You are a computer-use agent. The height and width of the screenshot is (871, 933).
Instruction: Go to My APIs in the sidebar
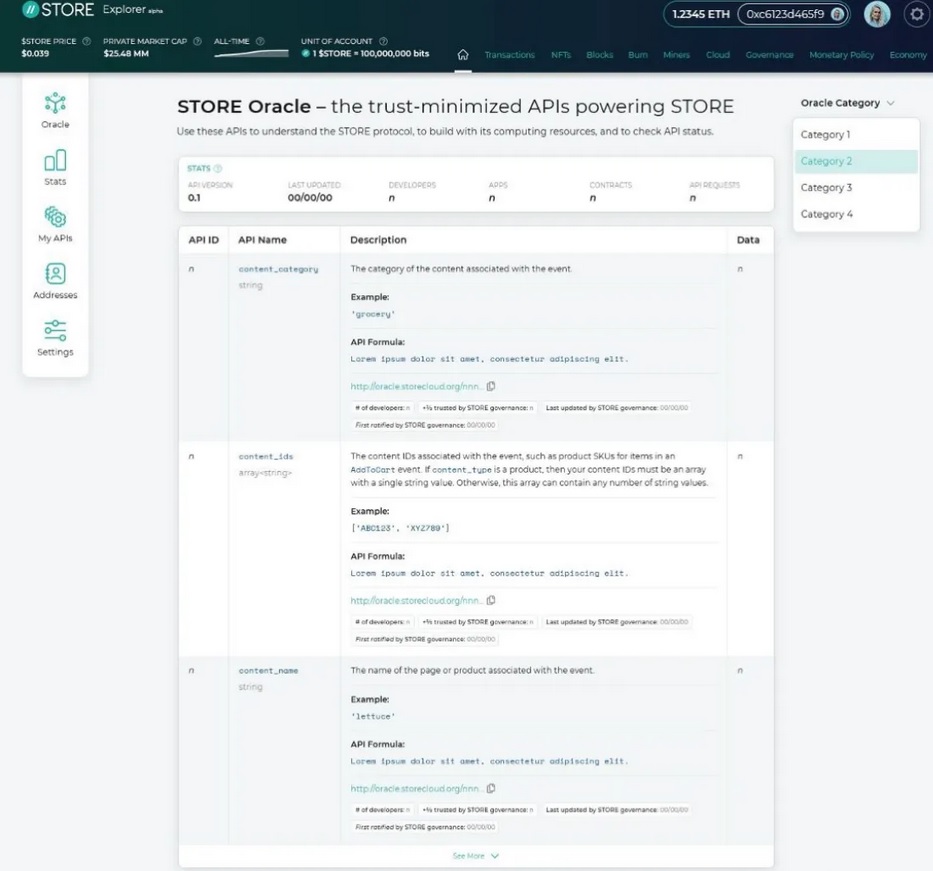coord(55,223)
